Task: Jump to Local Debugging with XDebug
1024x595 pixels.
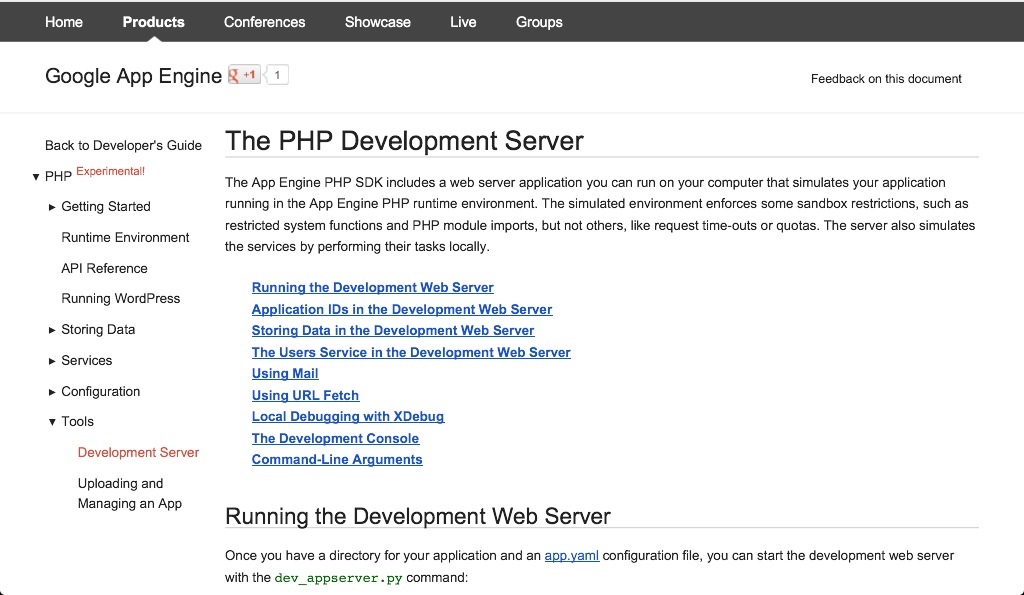Action: [348, 417]
